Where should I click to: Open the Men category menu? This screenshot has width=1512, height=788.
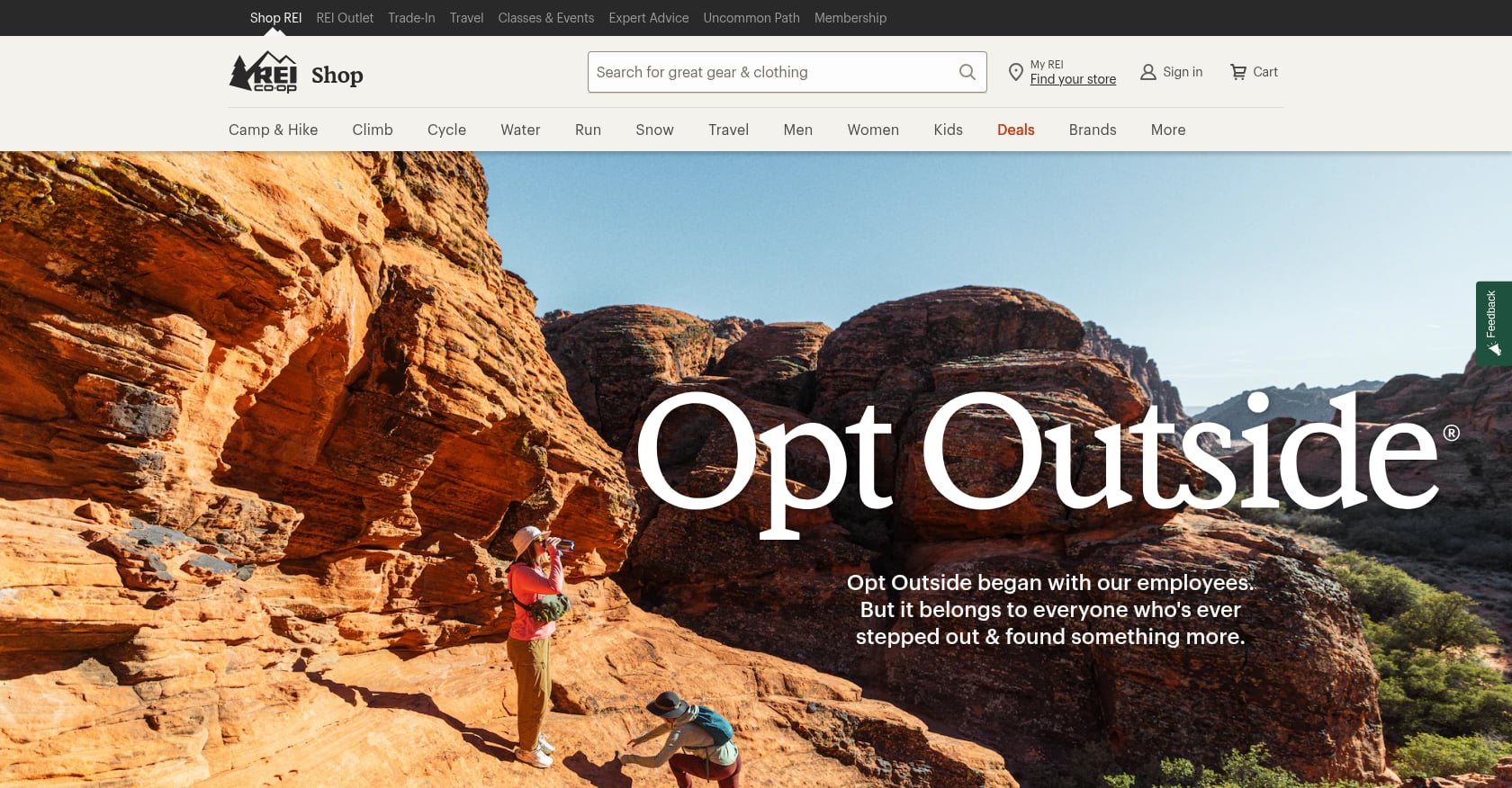coord(797,130)
